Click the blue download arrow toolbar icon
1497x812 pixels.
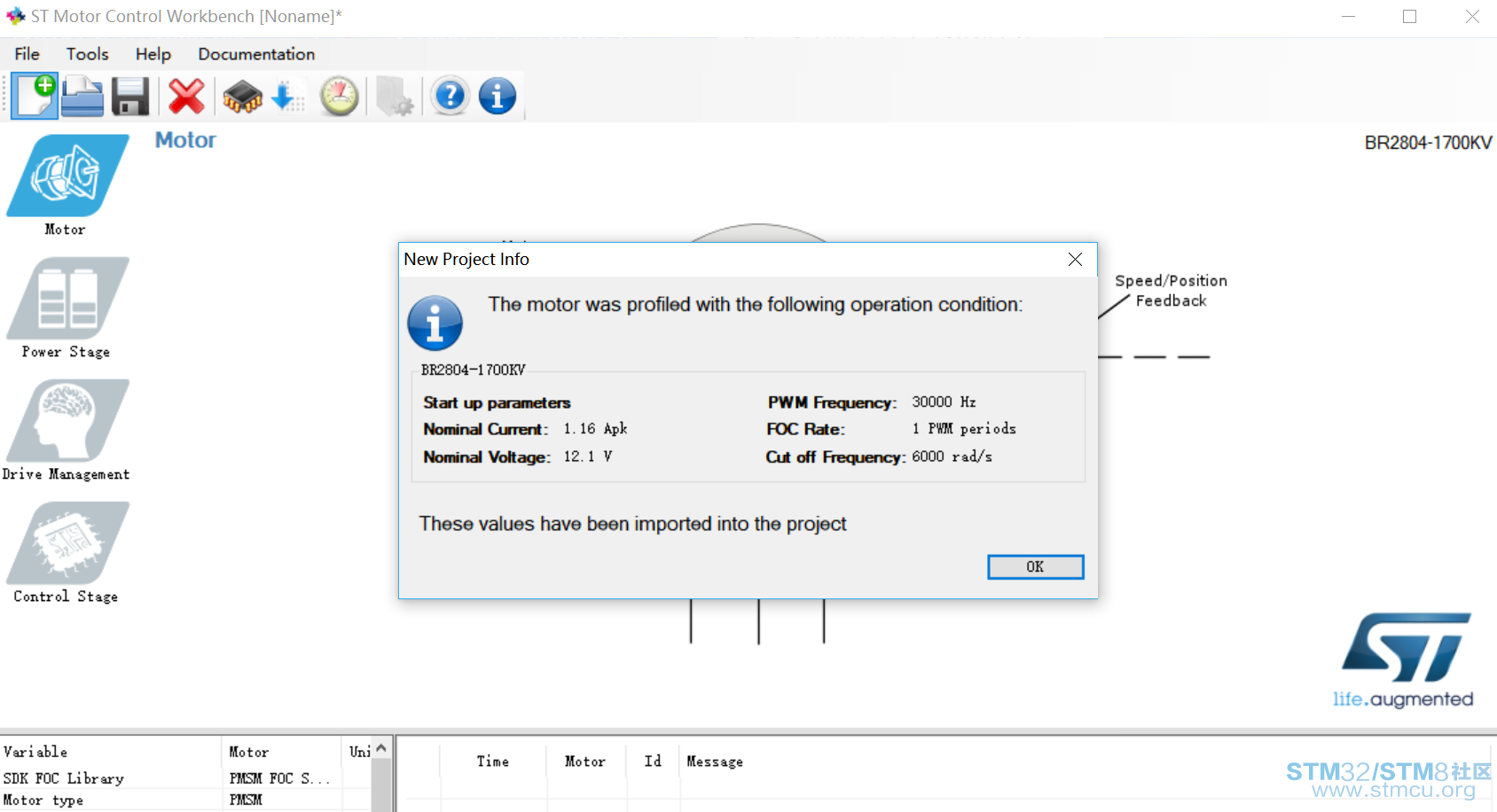[x=287, y=97]
